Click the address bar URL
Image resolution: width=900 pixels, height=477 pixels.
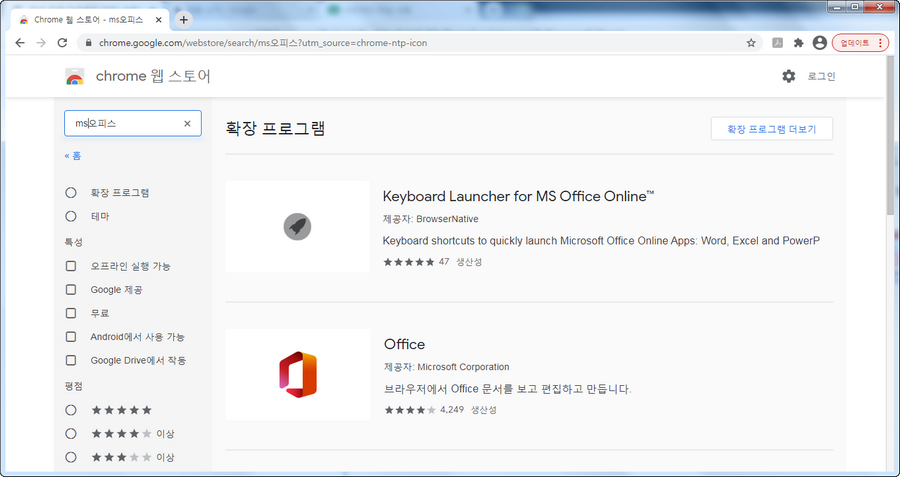(263, 43)
